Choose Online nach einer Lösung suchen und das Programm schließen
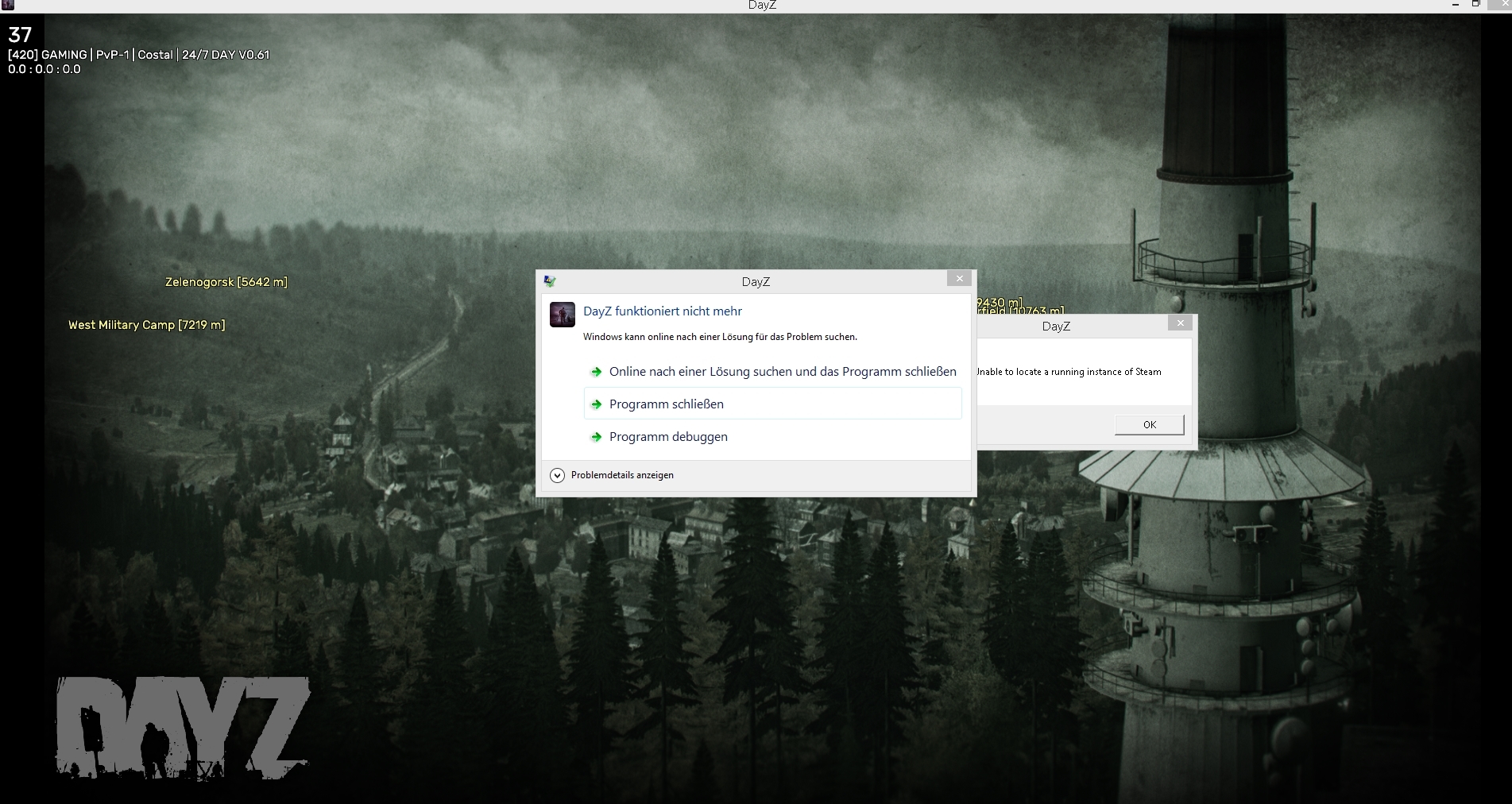 click(773, 372)
